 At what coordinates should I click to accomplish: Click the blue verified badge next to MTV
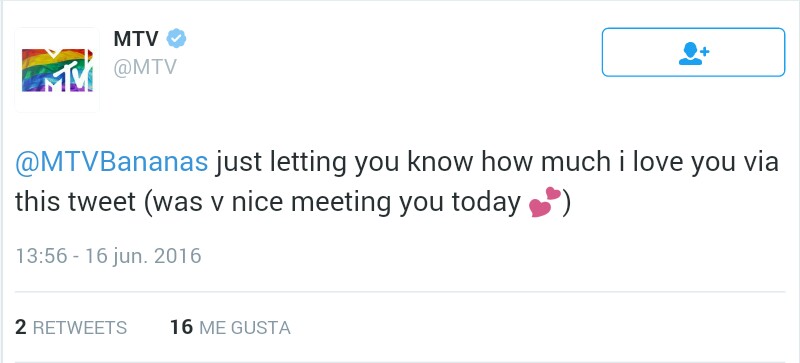(177, 39)
